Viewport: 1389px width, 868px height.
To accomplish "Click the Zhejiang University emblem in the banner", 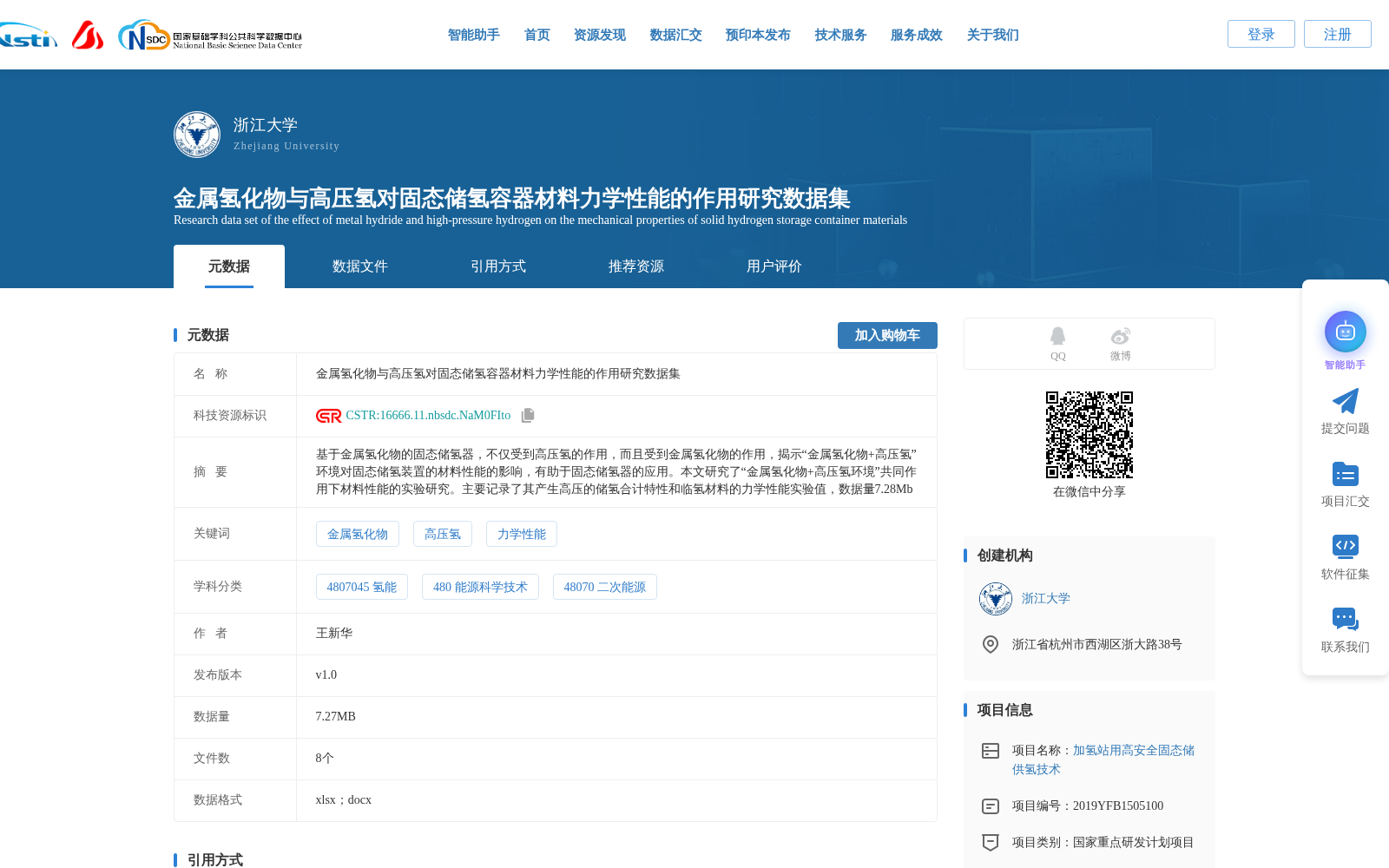I will click(x=197, y=135).
